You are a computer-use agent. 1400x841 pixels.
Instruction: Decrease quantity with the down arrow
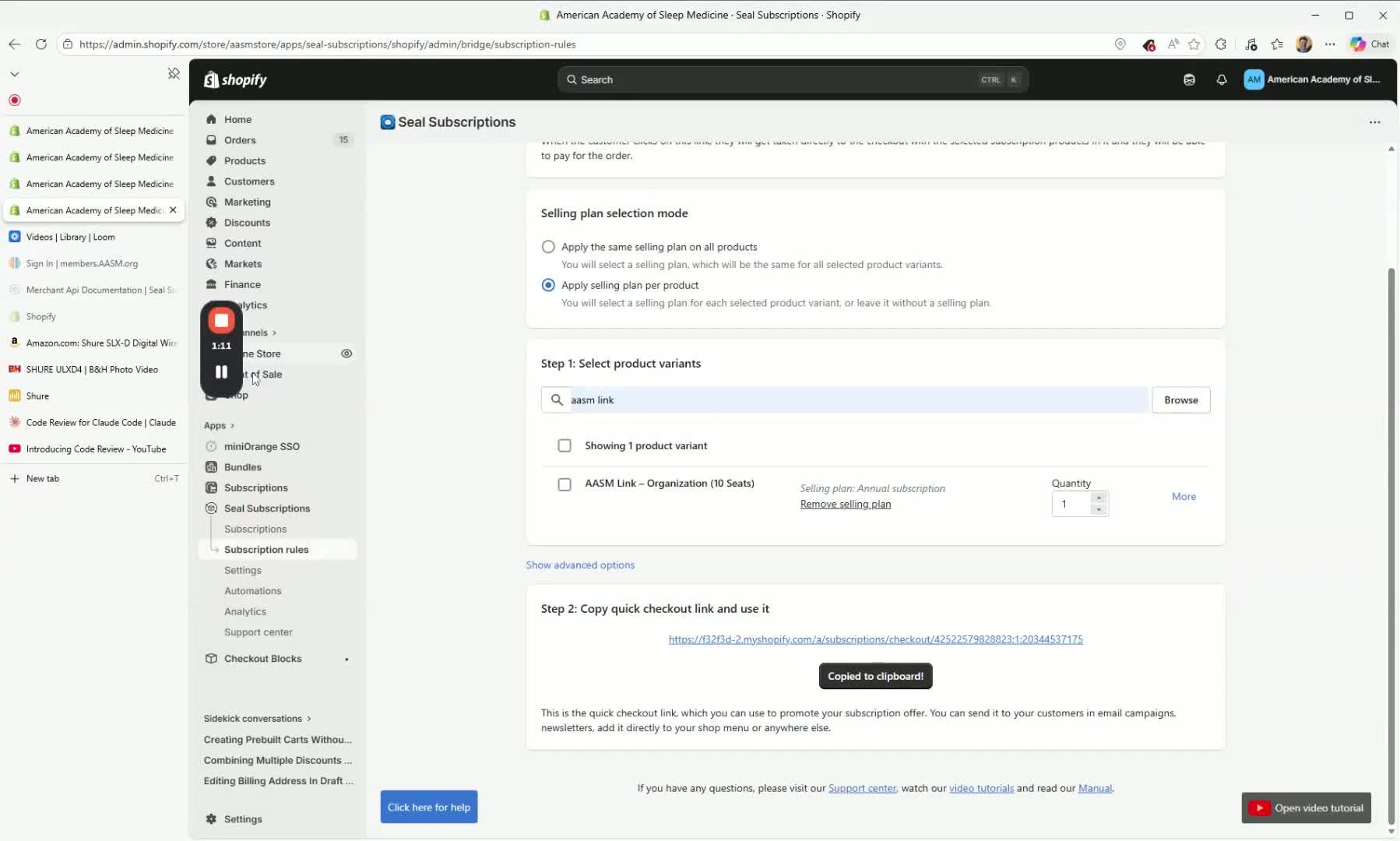[1099, 510]
